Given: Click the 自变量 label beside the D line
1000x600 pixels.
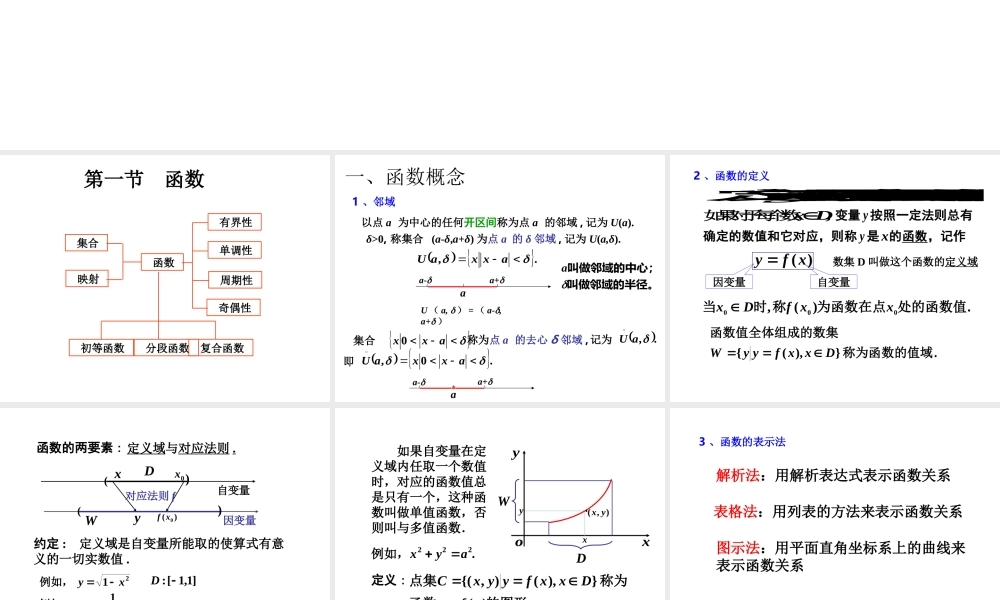Looking at the screenshot, I should (x=233, y=490).
